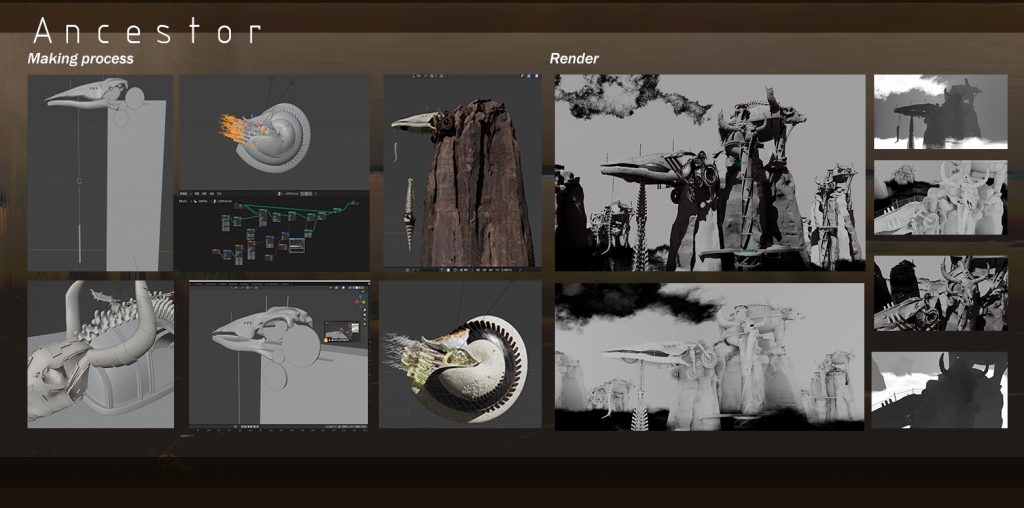Screen dimensions: 1024x508
Task: Click the image preview node in the node editor
Action: [x=296, y=245]
